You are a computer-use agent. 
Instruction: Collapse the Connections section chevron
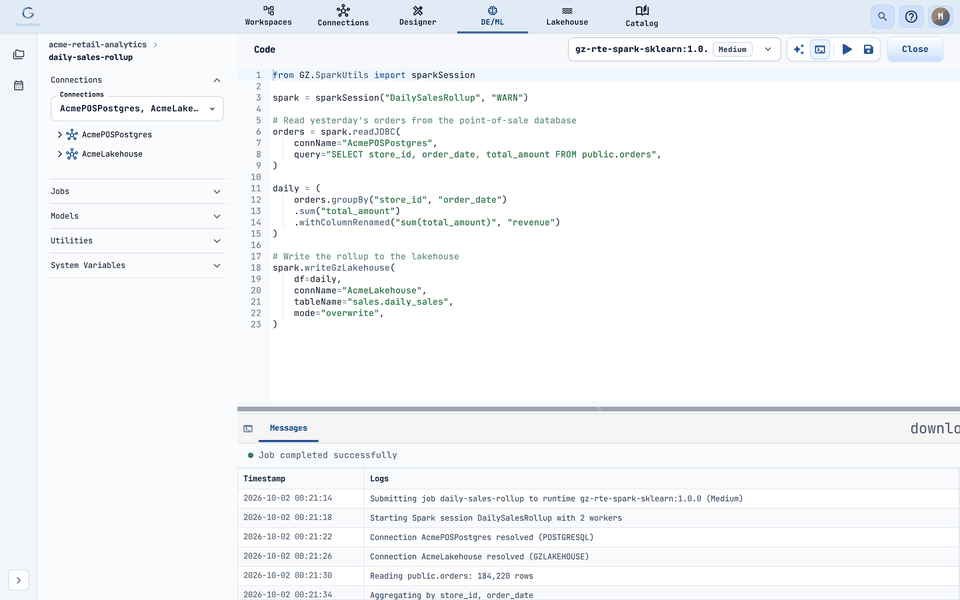tap(217, 80)
